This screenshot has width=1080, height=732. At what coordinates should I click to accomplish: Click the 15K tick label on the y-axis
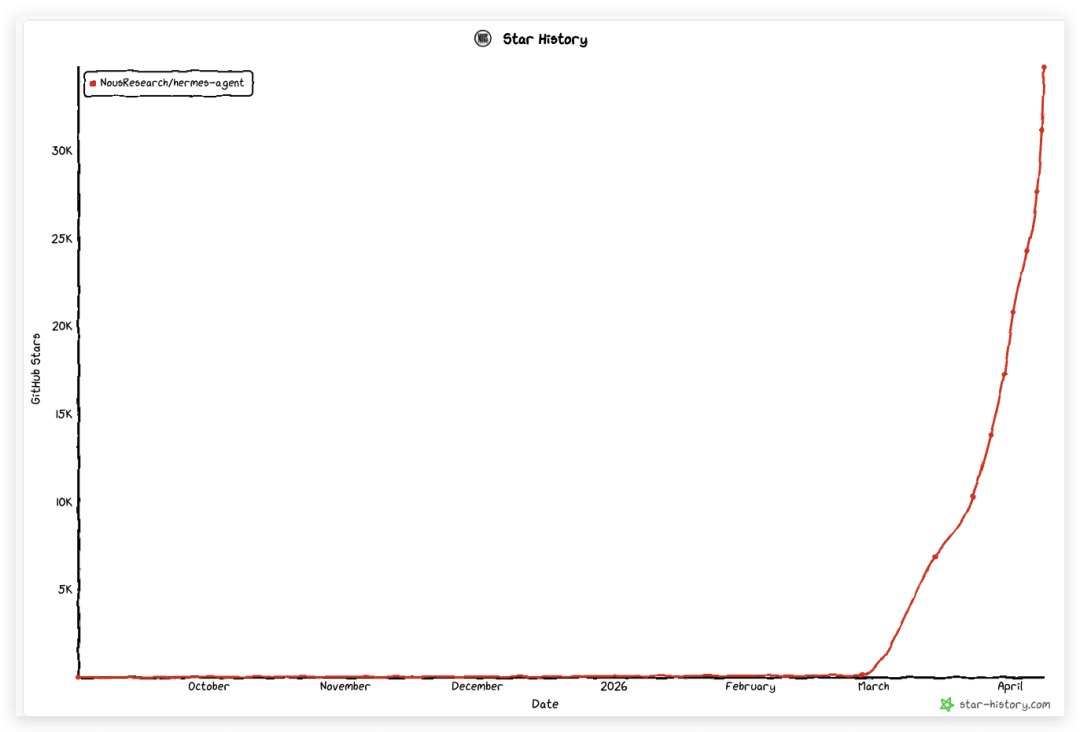pyautogui.click(x=62, y=414)
